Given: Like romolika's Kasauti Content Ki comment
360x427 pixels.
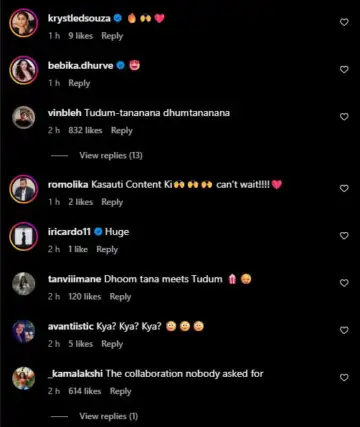Looking at the screenshot, I should [x=344, y=189].
